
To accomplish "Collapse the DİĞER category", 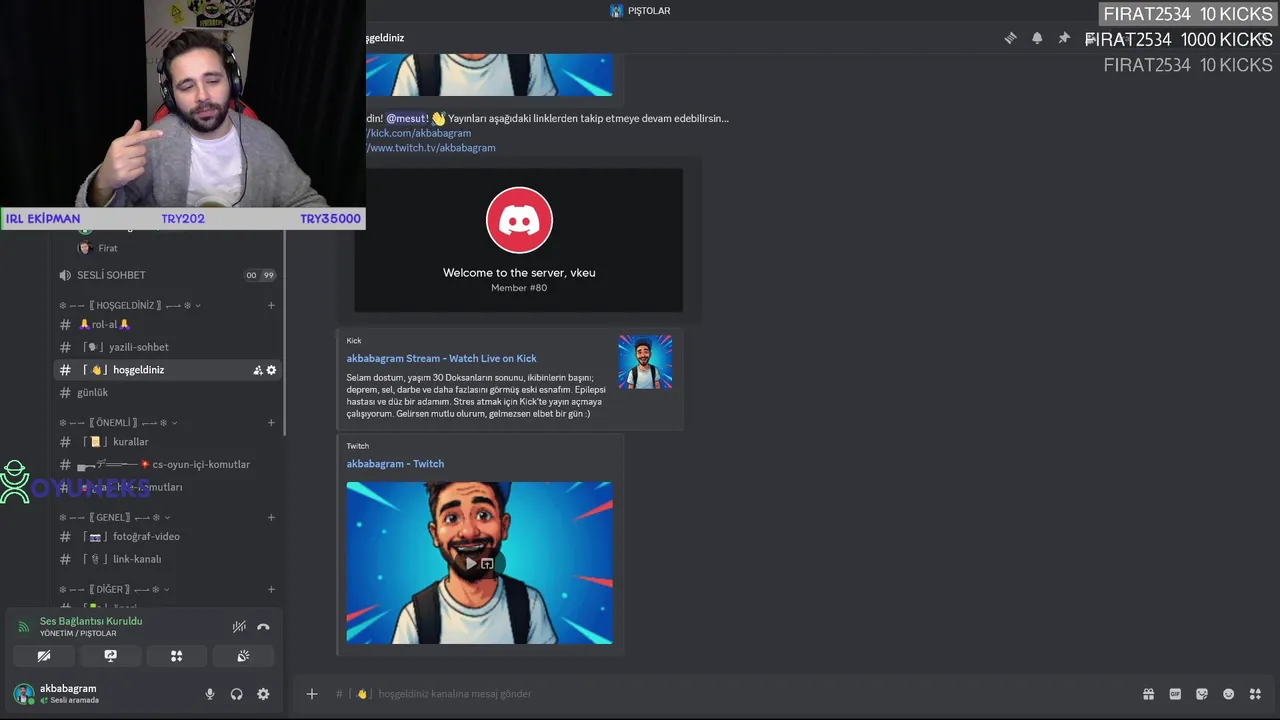I will 114,589.
